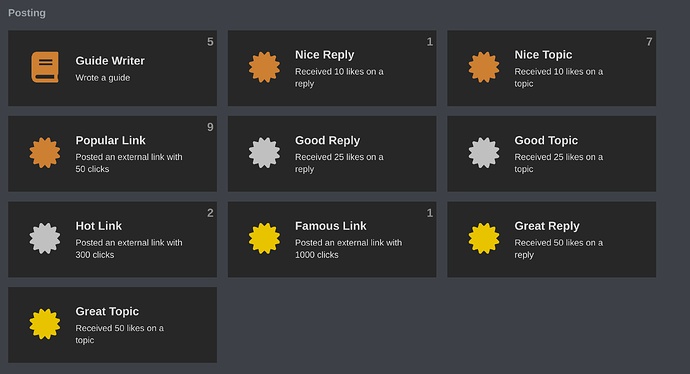The width and height of the screenshot is (690, 374).
Task: Click 'Posted an external link with 1000 clicks'
Action: pyautogui.click(x=349, y=249)
